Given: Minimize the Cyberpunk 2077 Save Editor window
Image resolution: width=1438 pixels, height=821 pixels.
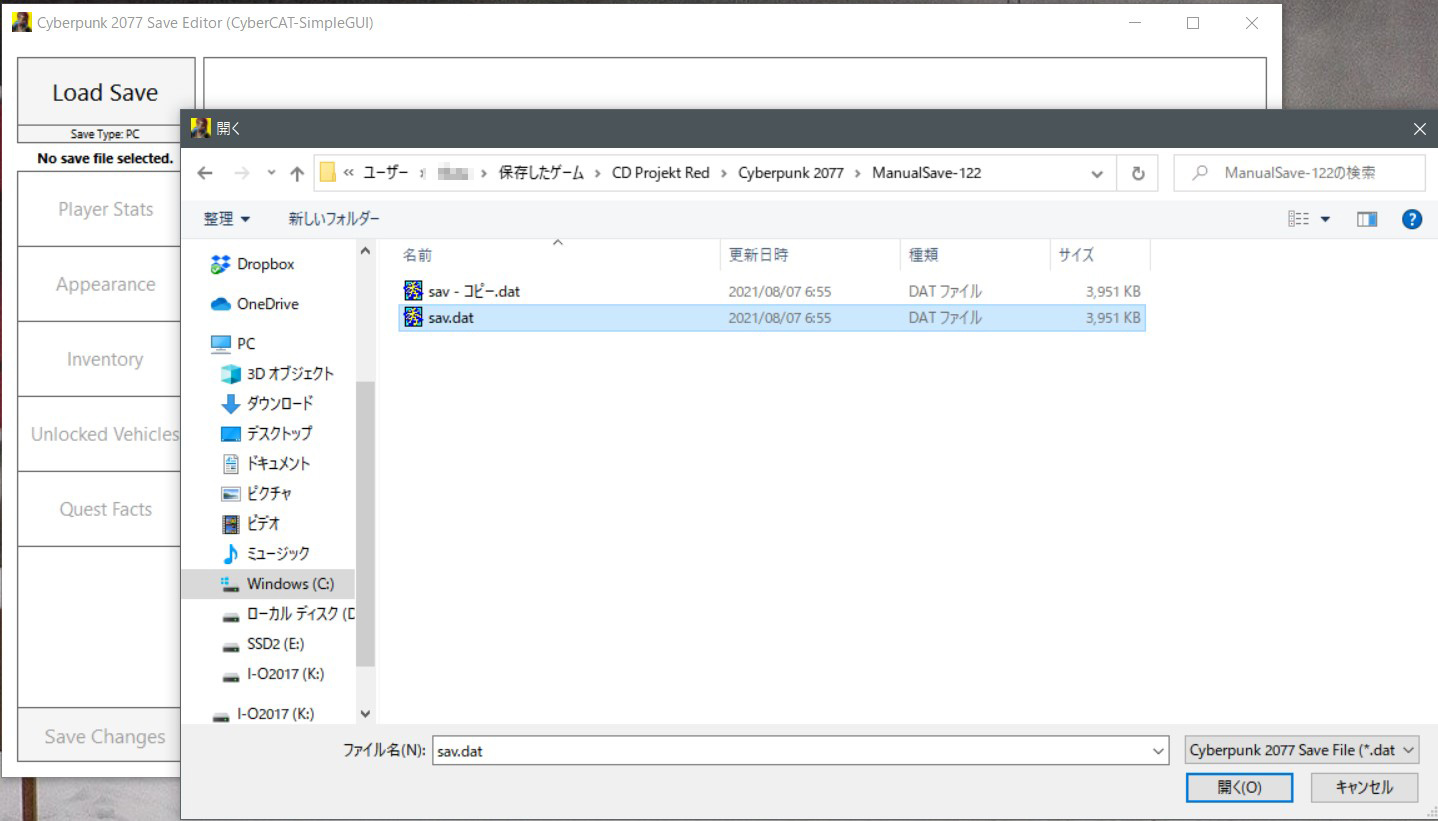Looking at the screenshot, I should click(1134, 23).
